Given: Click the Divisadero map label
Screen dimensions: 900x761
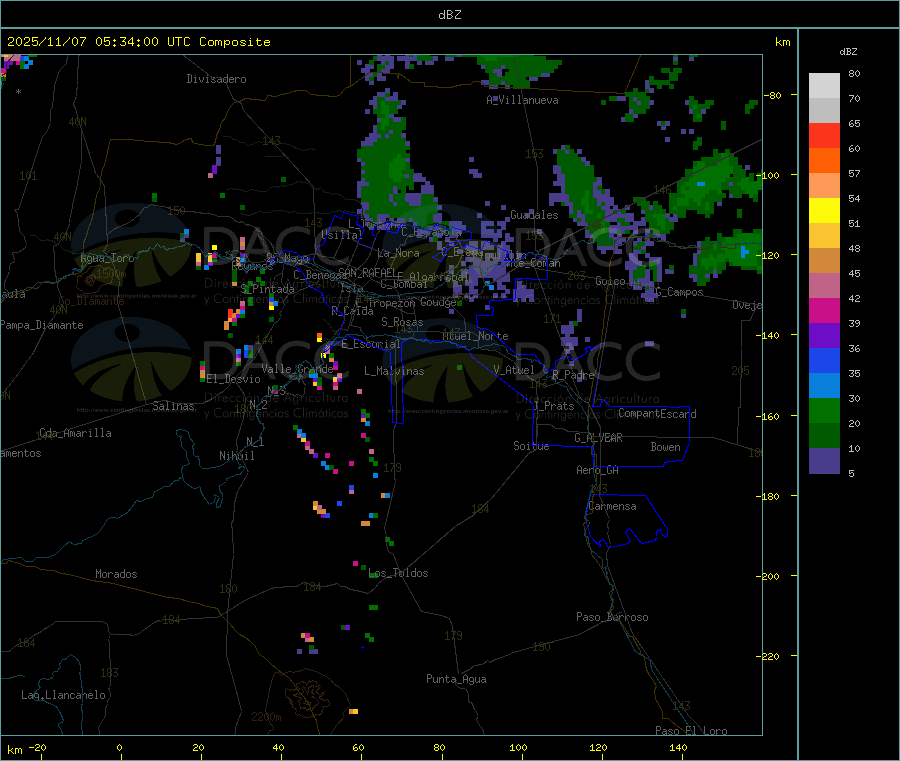Looking at the screenshot, I should [216, 79].
